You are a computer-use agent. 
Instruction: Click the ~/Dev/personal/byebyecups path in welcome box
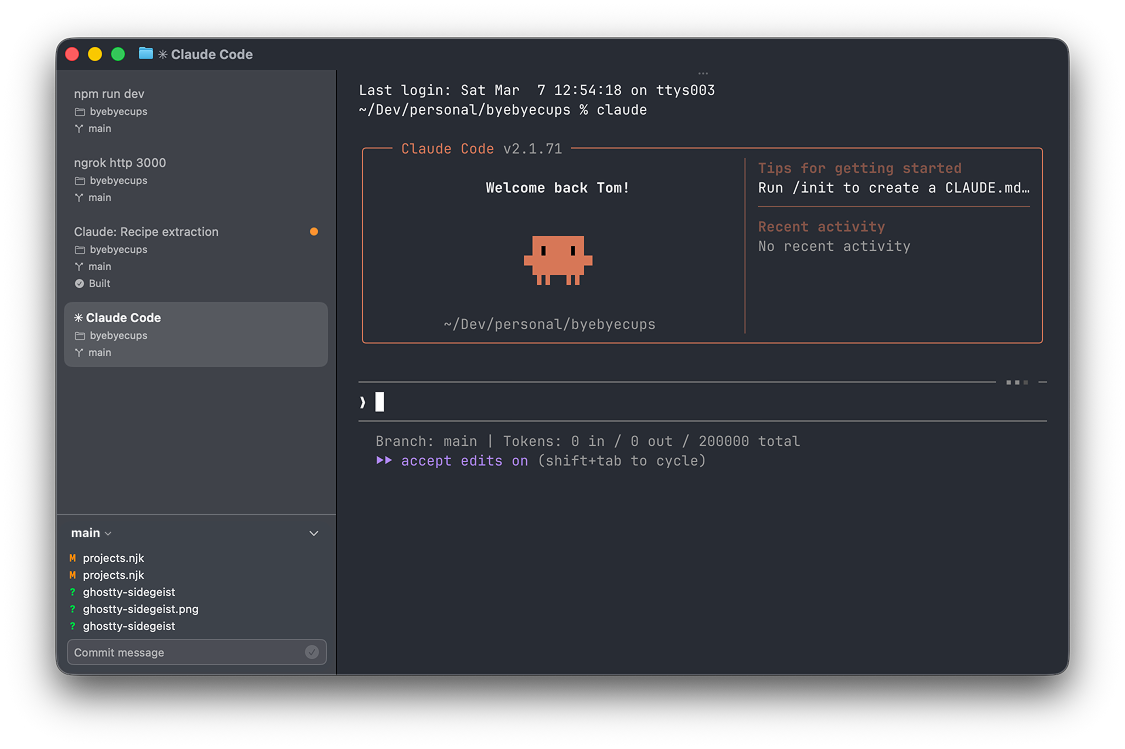pos(550,324)
